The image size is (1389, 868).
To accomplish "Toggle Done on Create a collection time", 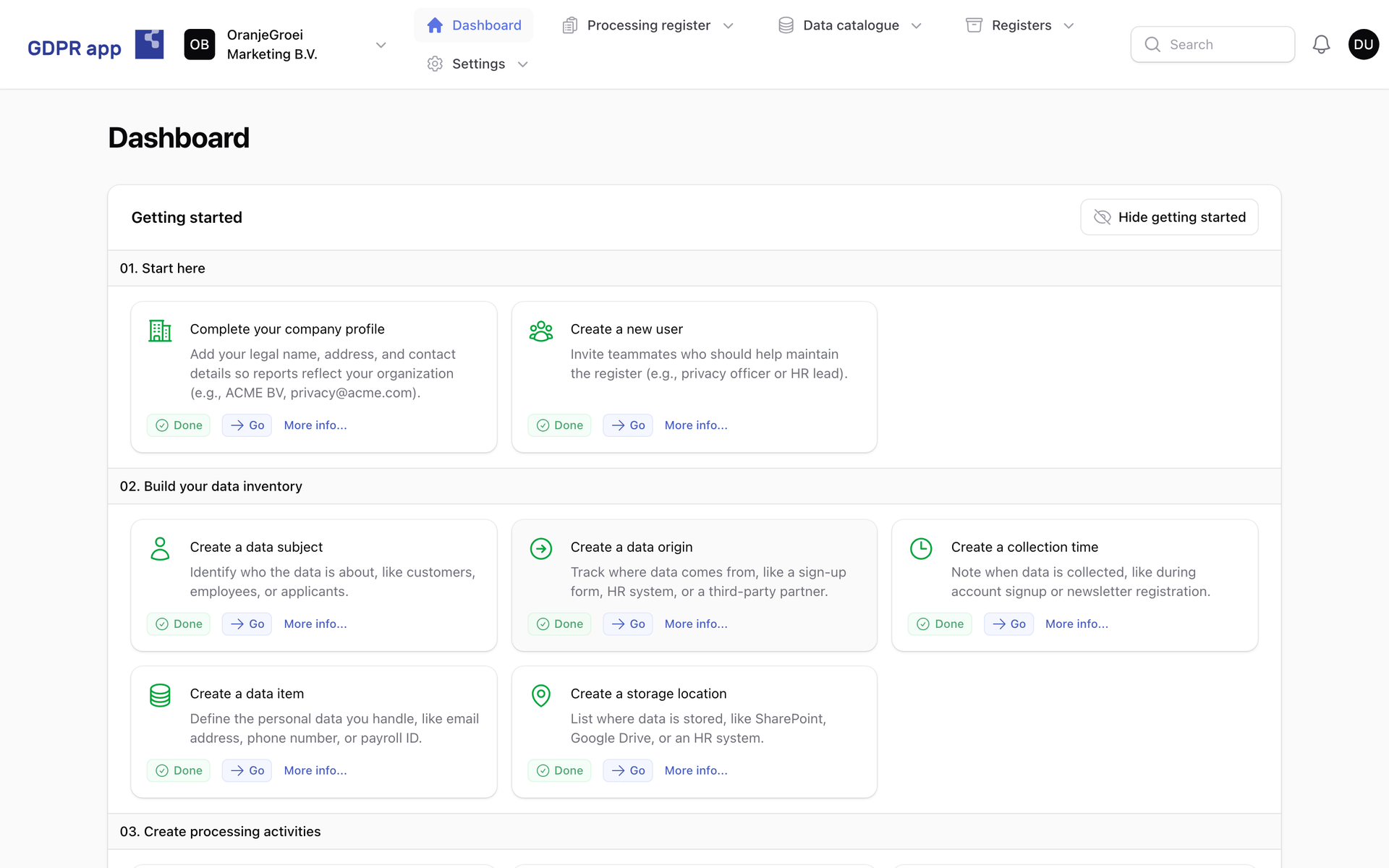I will (940, 624).
